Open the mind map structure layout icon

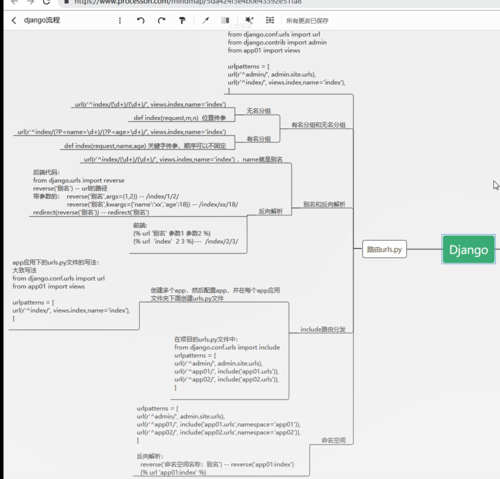pos(270,21)
